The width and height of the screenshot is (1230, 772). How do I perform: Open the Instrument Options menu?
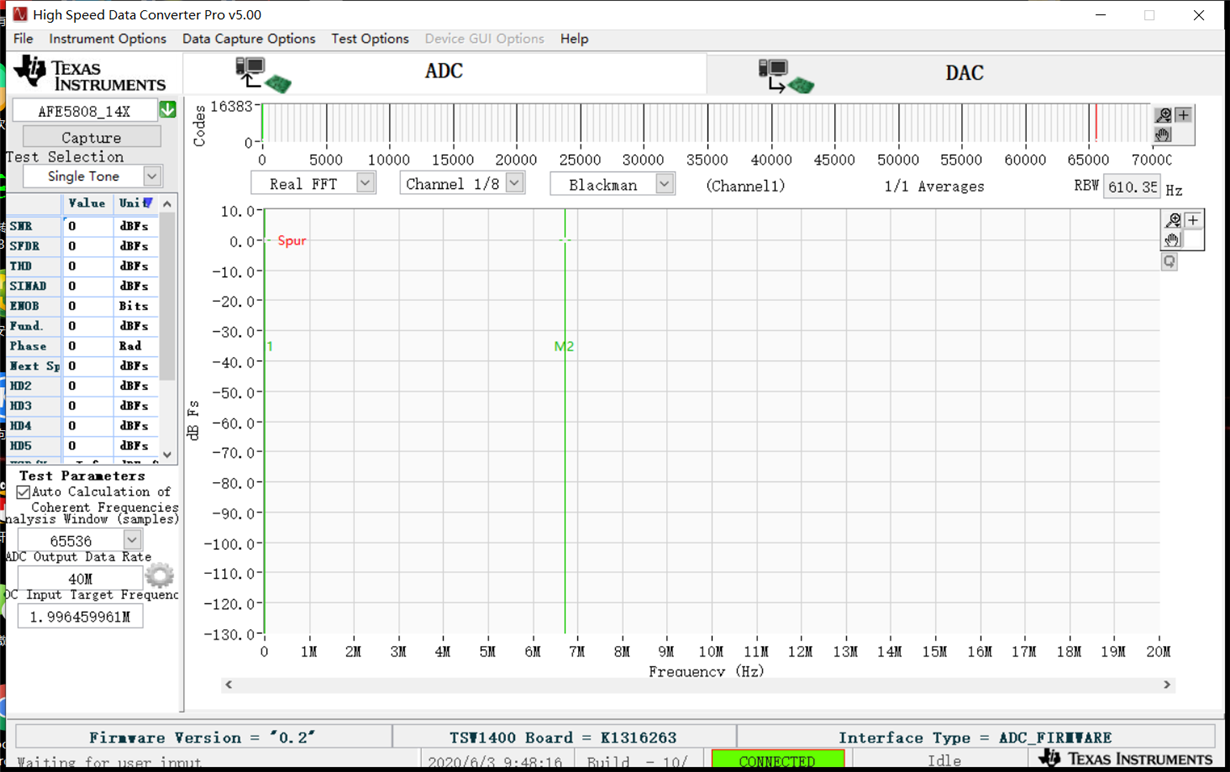pos(107,39)
